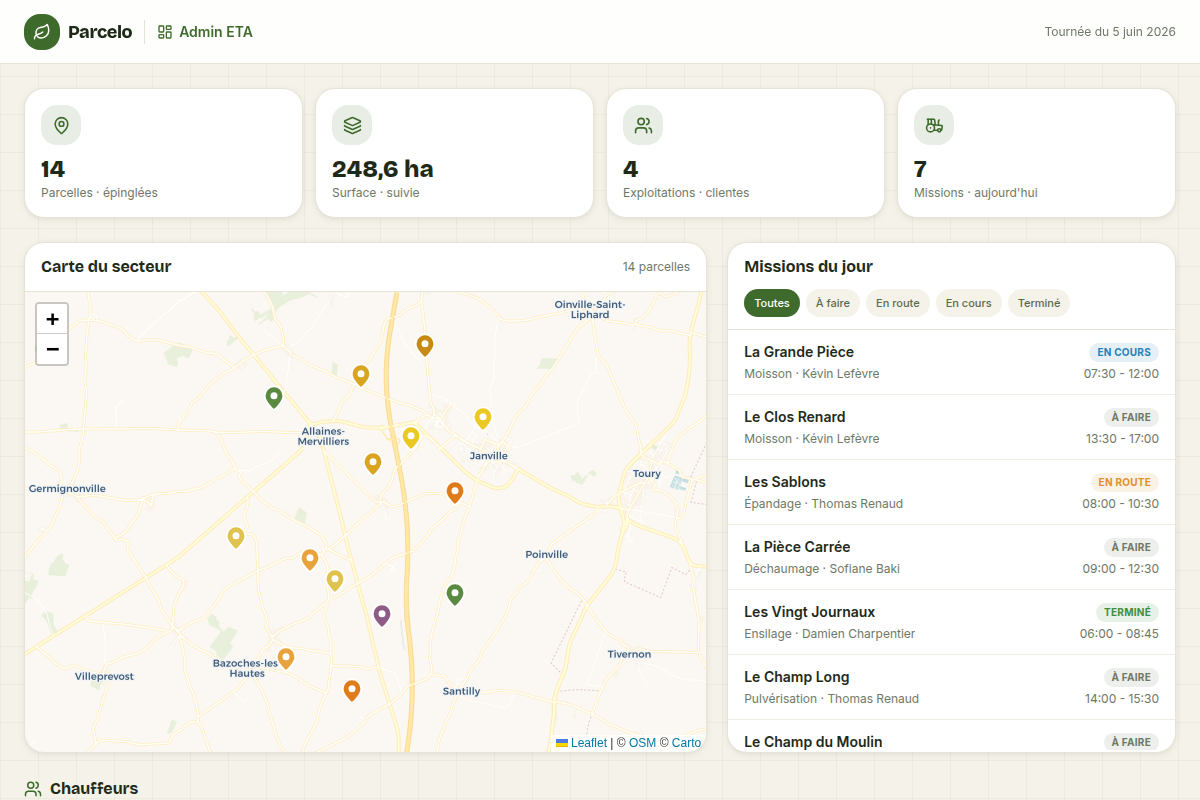Click the tractor icon on Missions card

pos(934,125)
